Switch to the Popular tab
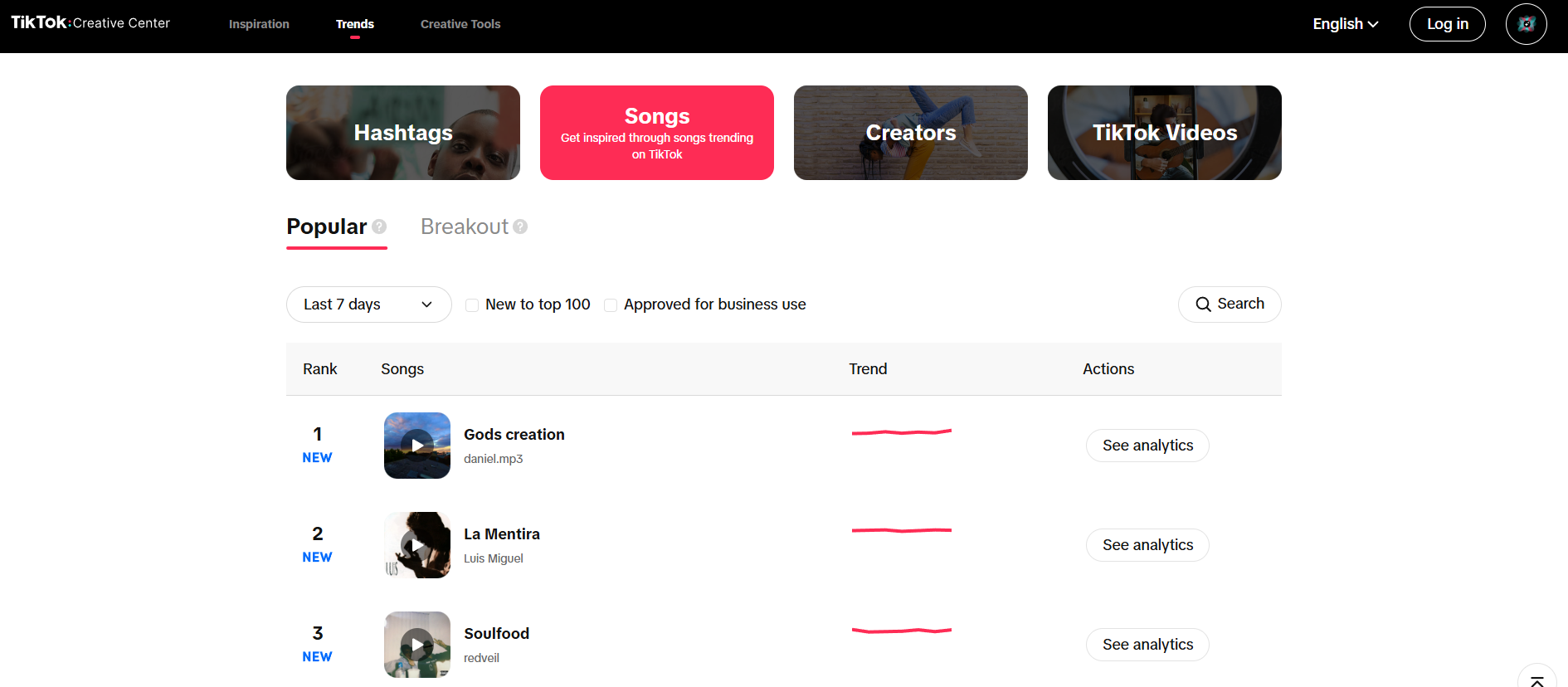The image size is (1568, 687). (x=327, y=227)
